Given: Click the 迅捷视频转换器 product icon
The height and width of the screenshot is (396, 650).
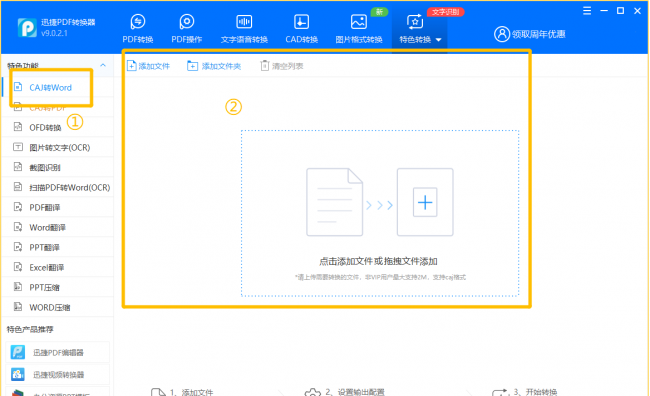Looking at the screenshot, I should [x=18, y=374].
